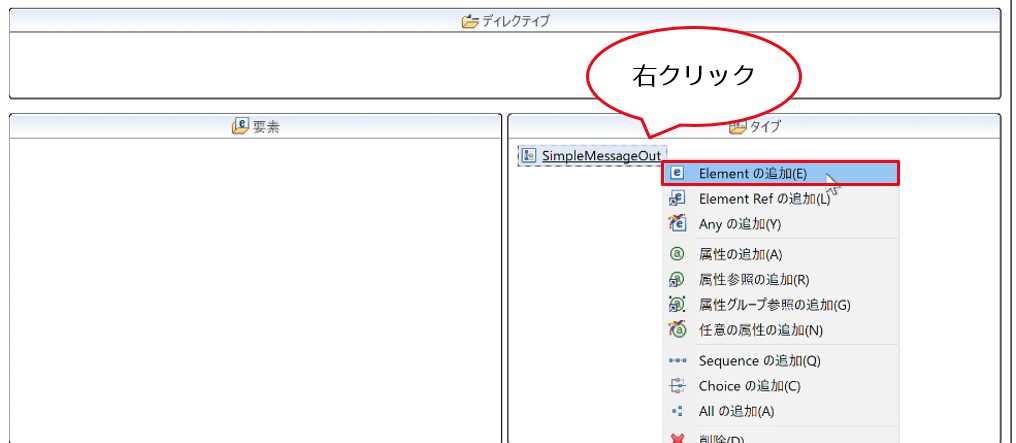Click the All compositor icon
The width and height of the screenshot is (1016, 443).
click(676, 411)
